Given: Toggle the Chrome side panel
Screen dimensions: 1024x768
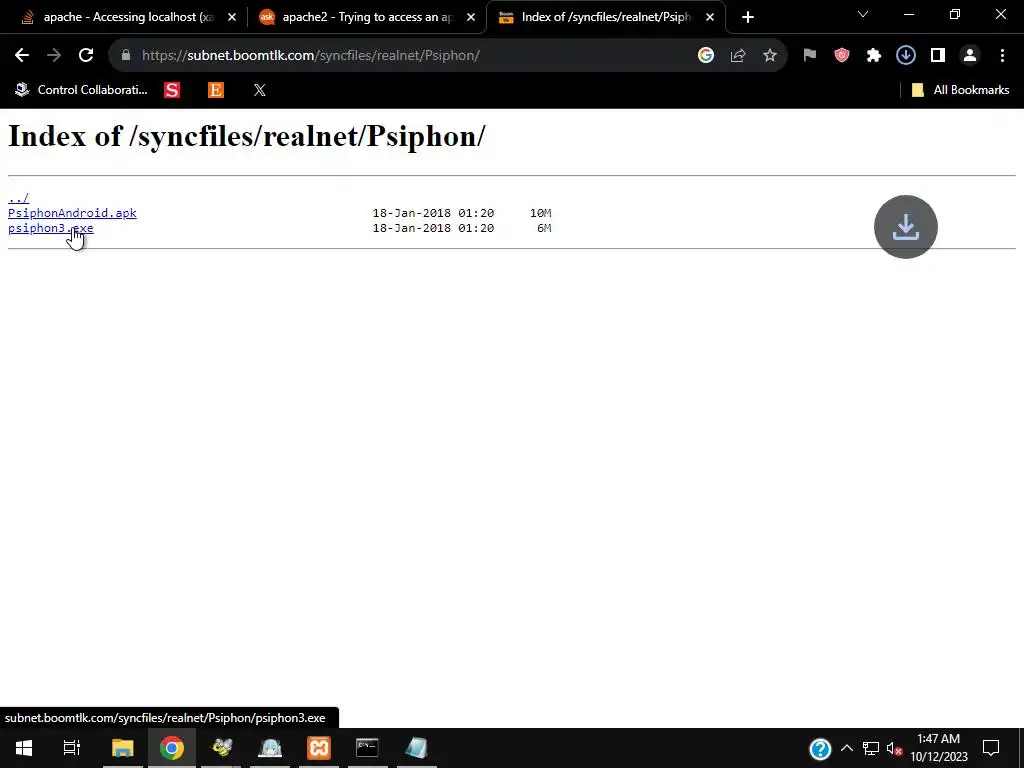Looking at the screenshot, I should (x=938, y=56).
